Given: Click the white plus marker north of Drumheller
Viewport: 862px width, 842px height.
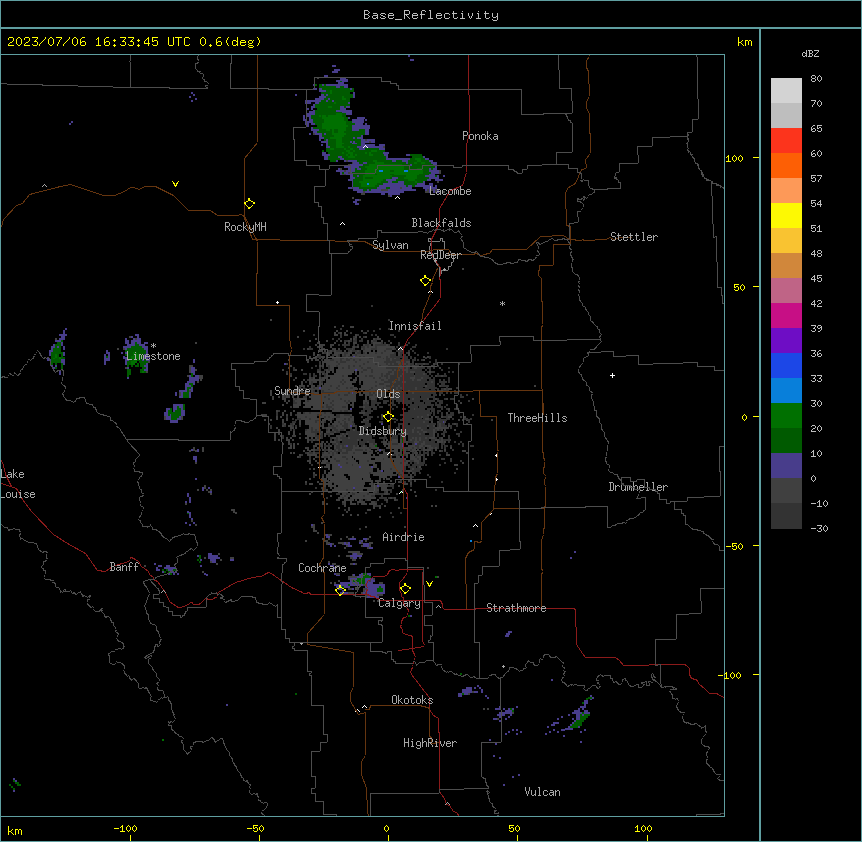Looking at the screenshot, I should tap(612, 375).
